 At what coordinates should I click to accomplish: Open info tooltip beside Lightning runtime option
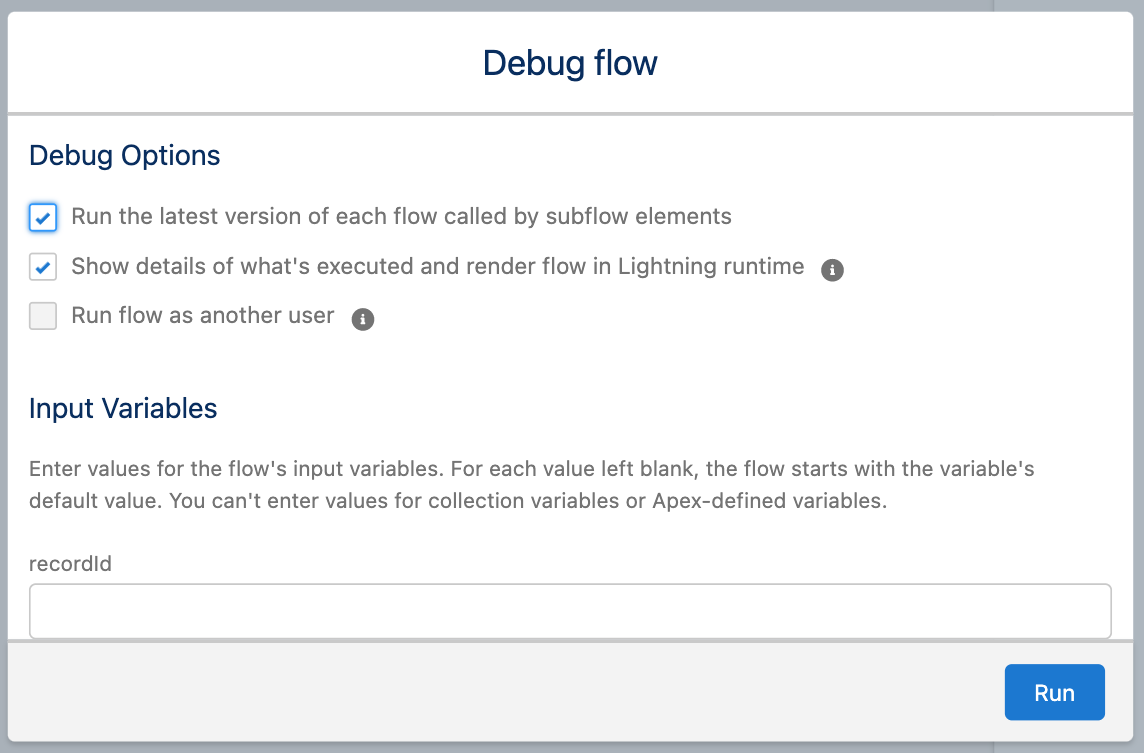pos(832,270)
